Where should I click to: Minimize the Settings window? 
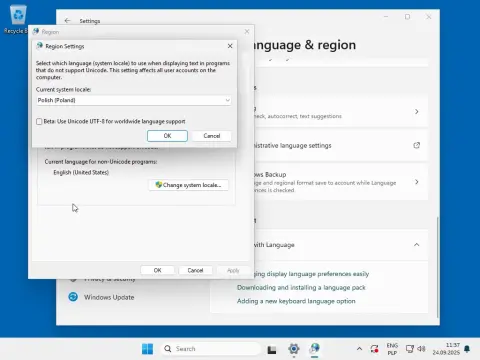click(386, 17)
